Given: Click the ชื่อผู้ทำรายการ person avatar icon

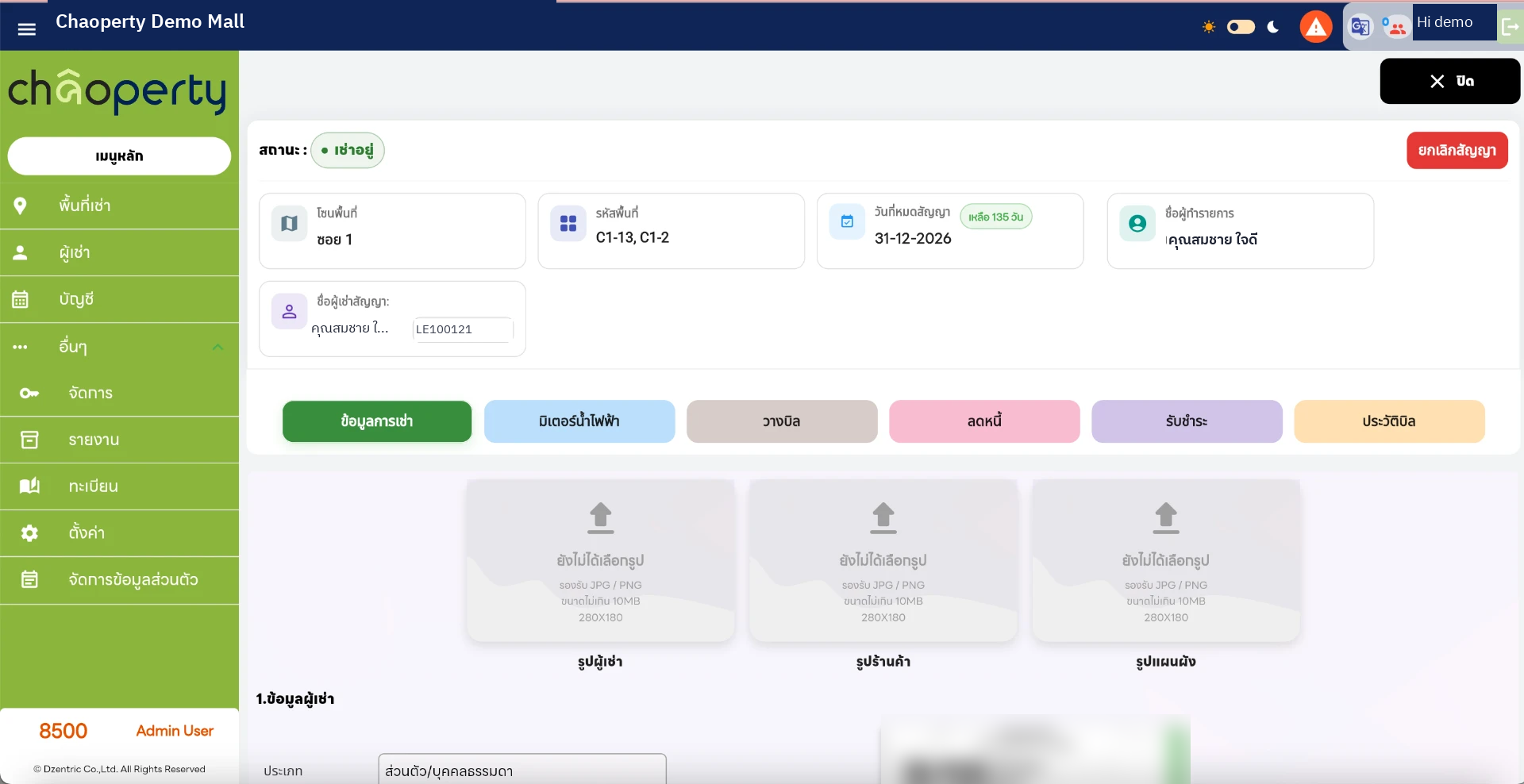Looking at the screenshot, I should (1137, 224).
